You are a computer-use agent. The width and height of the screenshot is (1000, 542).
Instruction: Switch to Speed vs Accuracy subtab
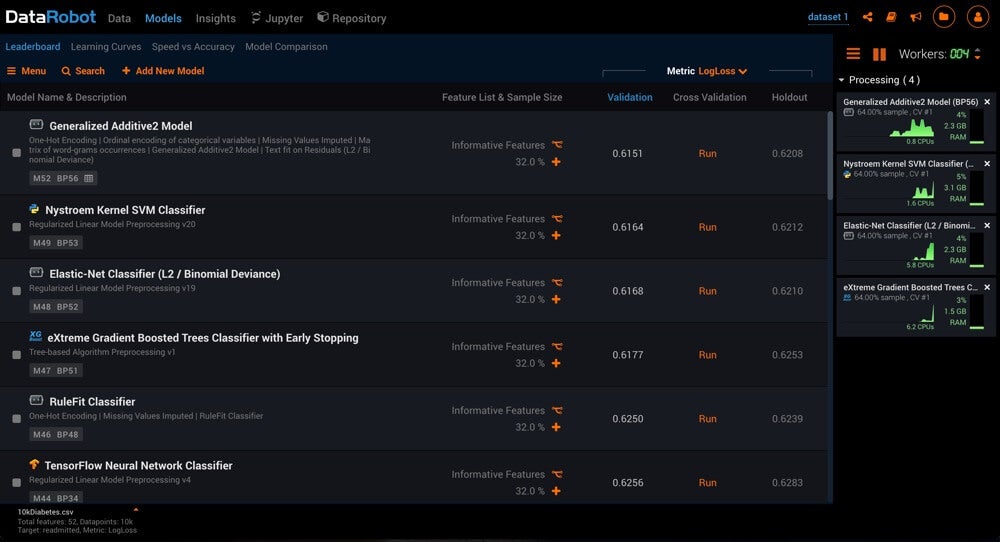(193, 47)
